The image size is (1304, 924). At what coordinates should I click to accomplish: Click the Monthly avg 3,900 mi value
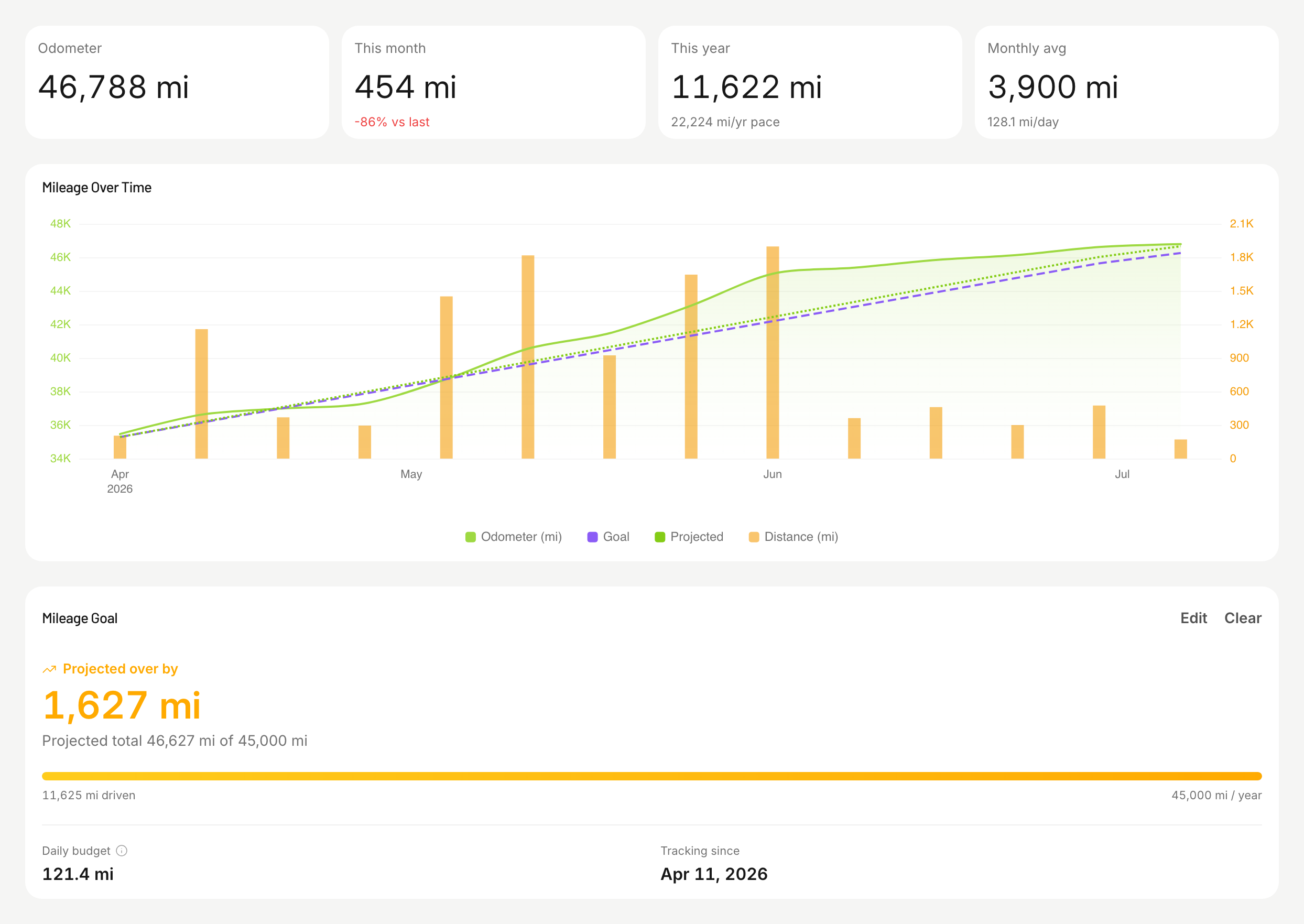coord(1052,87)
